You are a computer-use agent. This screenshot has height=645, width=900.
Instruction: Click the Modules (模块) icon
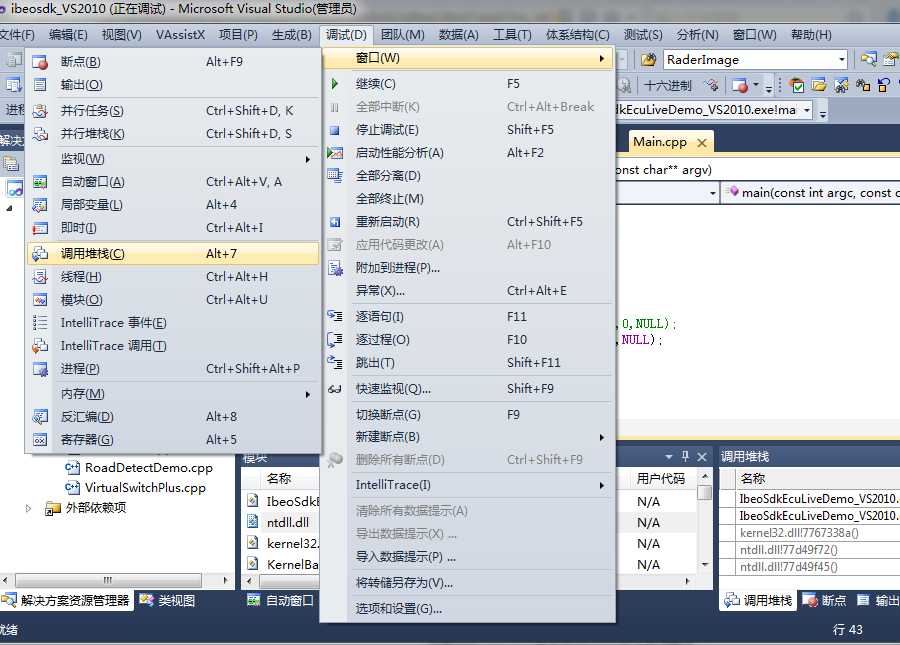point(40,300)
